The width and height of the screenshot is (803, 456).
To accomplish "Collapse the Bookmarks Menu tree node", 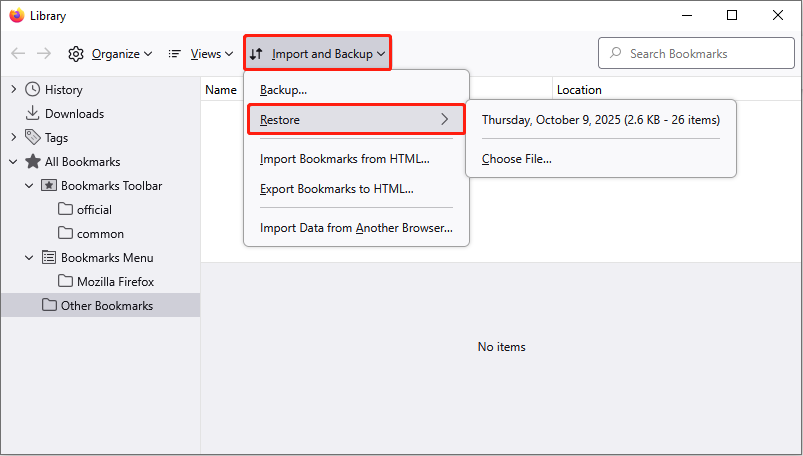I will (29, 258).
